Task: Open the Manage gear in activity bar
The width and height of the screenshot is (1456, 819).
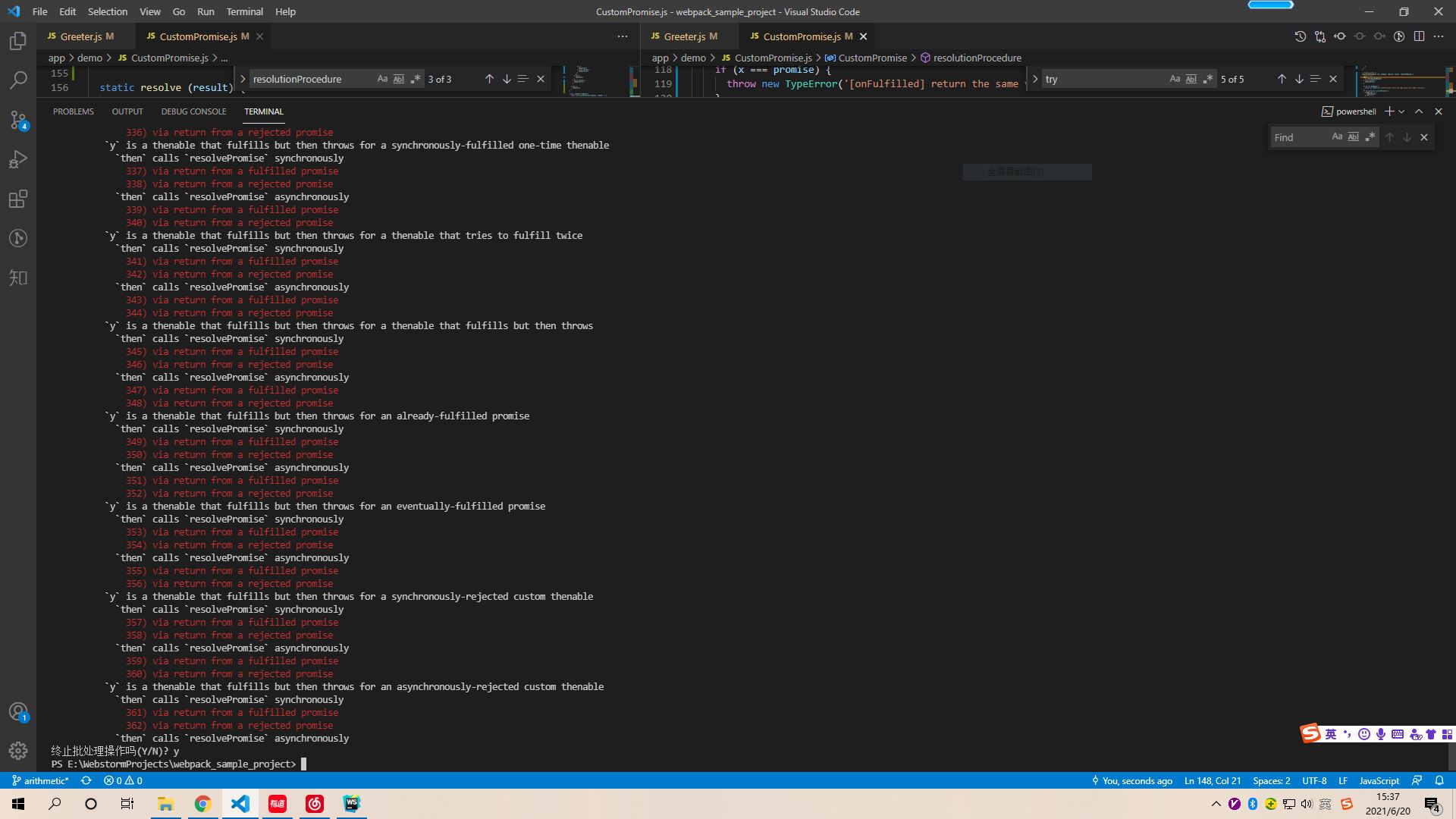Action: [x=18, y=751]
